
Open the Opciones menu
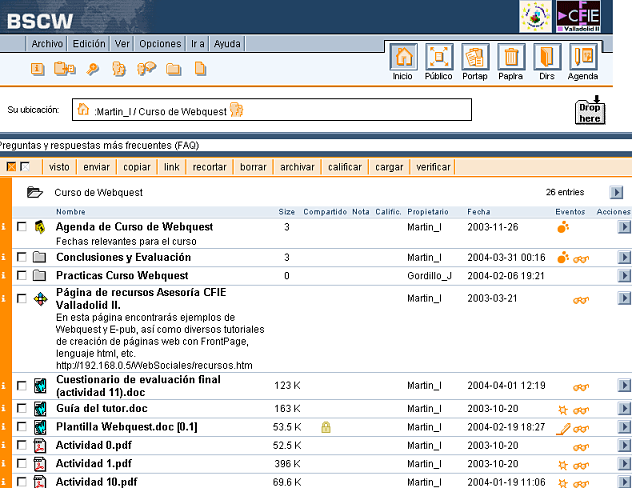point(160,44)
